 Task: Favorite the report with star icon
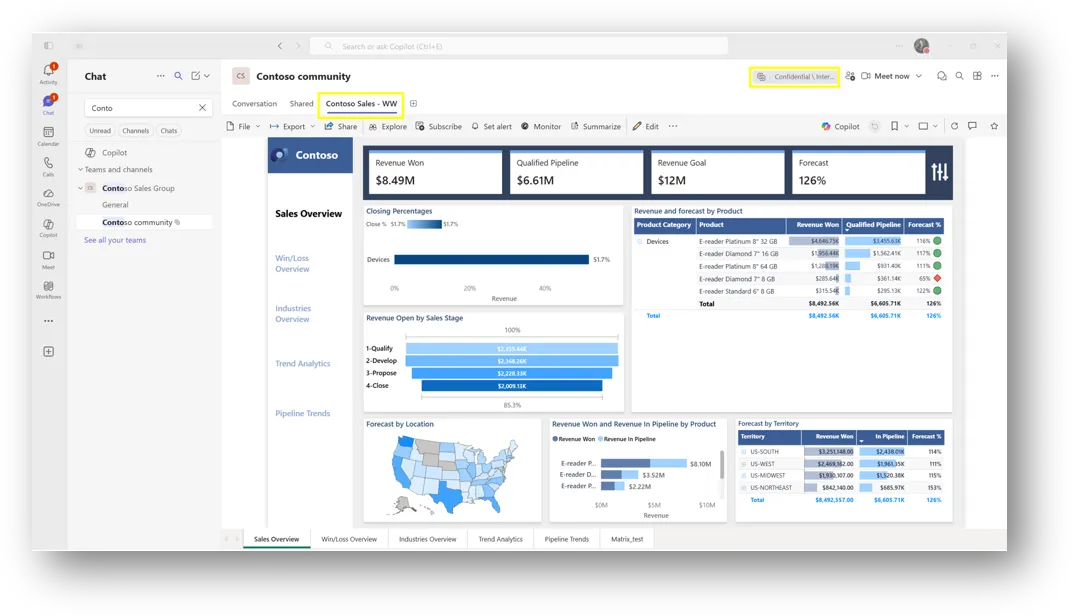tap(994, 126)
